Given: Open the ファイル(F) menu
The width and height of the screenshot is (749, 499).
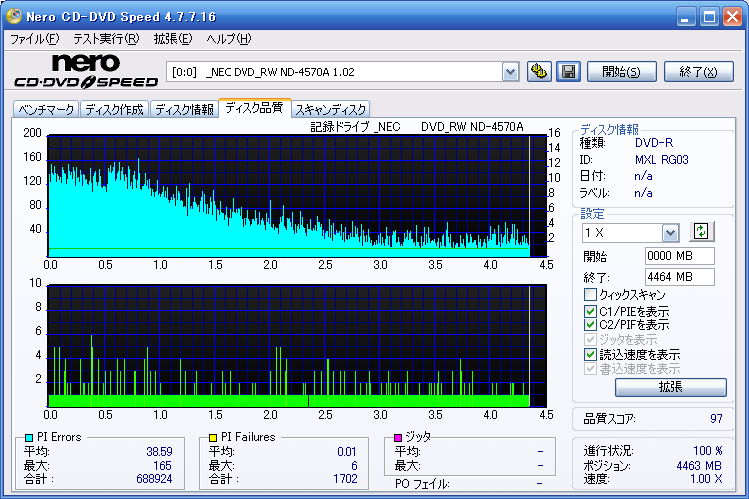Looking at the screenshot, I should click(35, 39).
